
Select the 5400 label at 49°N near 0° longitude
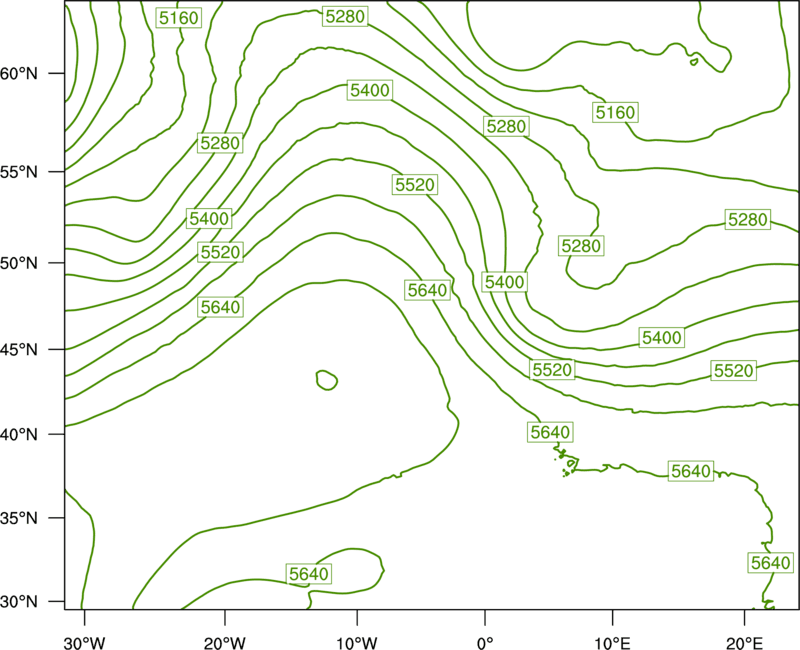click(x=505, y=282)
